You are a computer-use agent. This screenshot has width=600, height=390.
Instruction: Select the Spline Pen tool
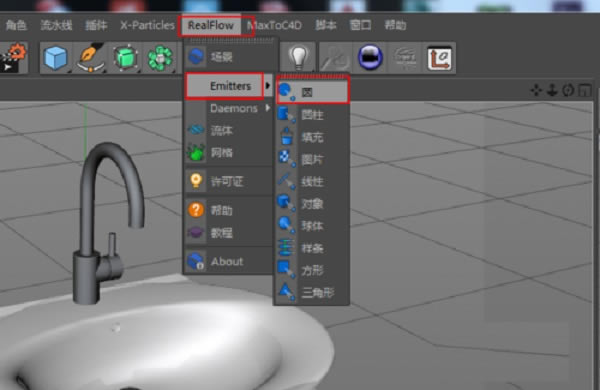click(90, 58)
